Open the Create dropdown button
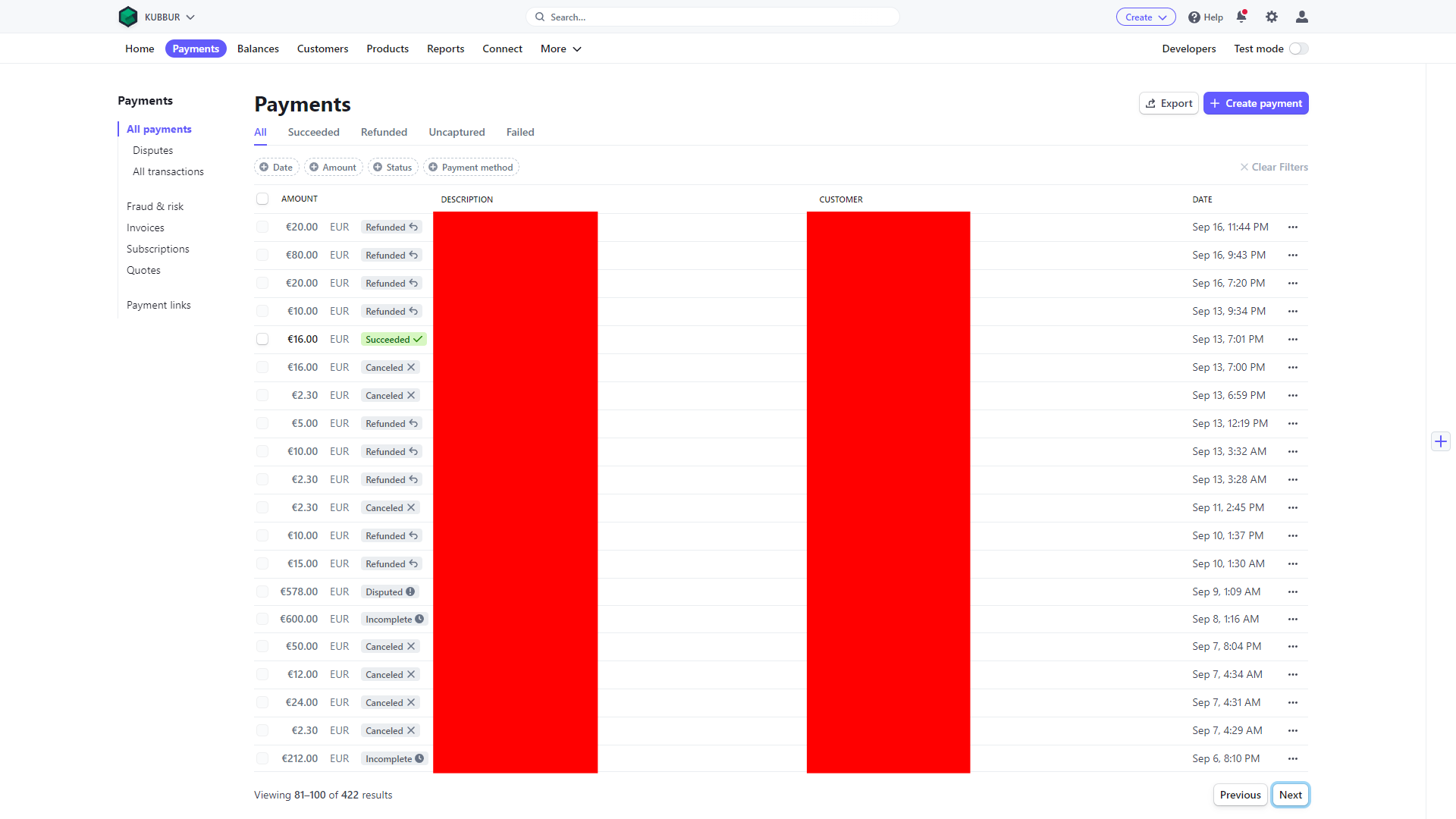Viewport: 1456px width, 819px height. (x=1145, y=17)
